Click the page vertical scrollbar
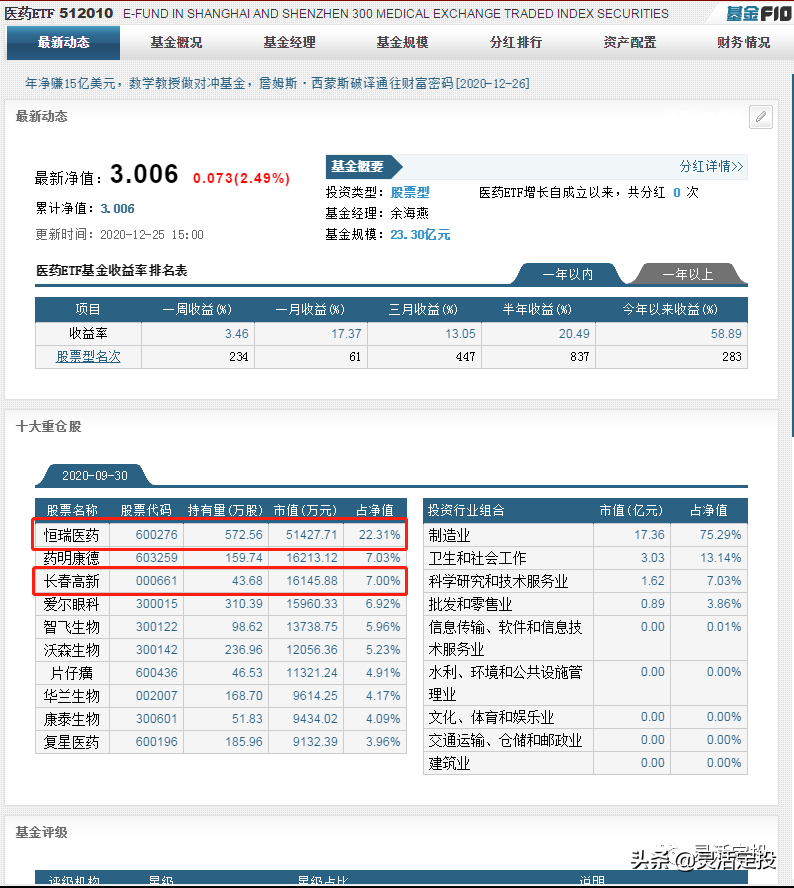The height and width of the screenshot is (888, 794). coord(792,255)
